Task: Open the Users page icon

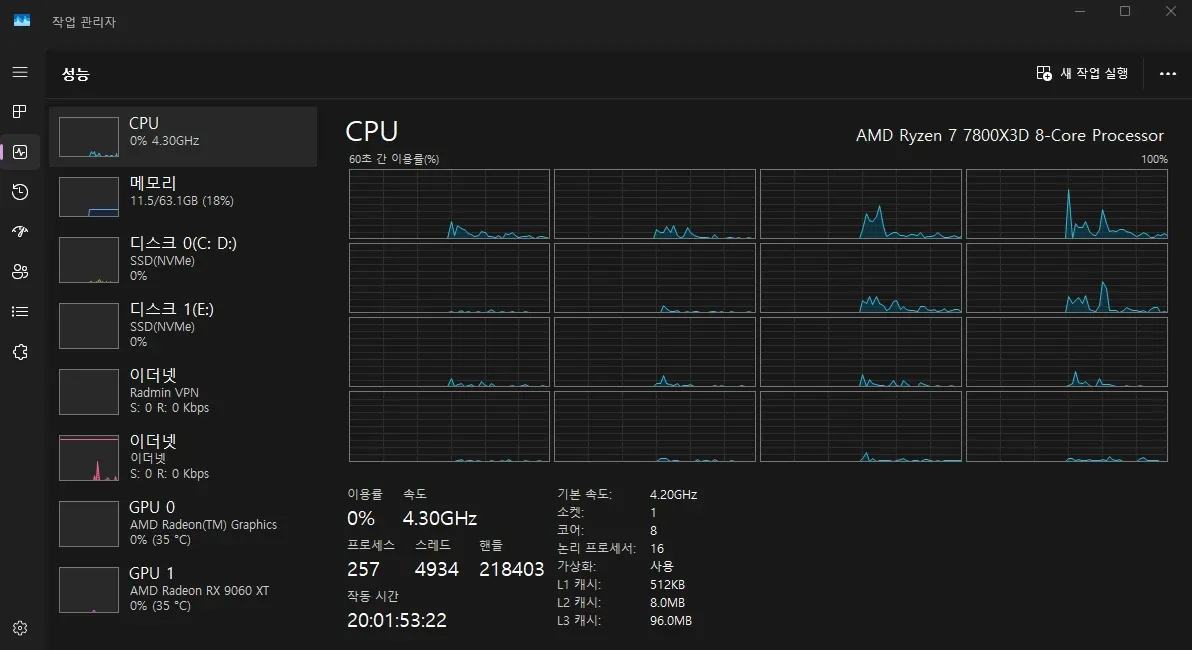Action: (20, 272)
